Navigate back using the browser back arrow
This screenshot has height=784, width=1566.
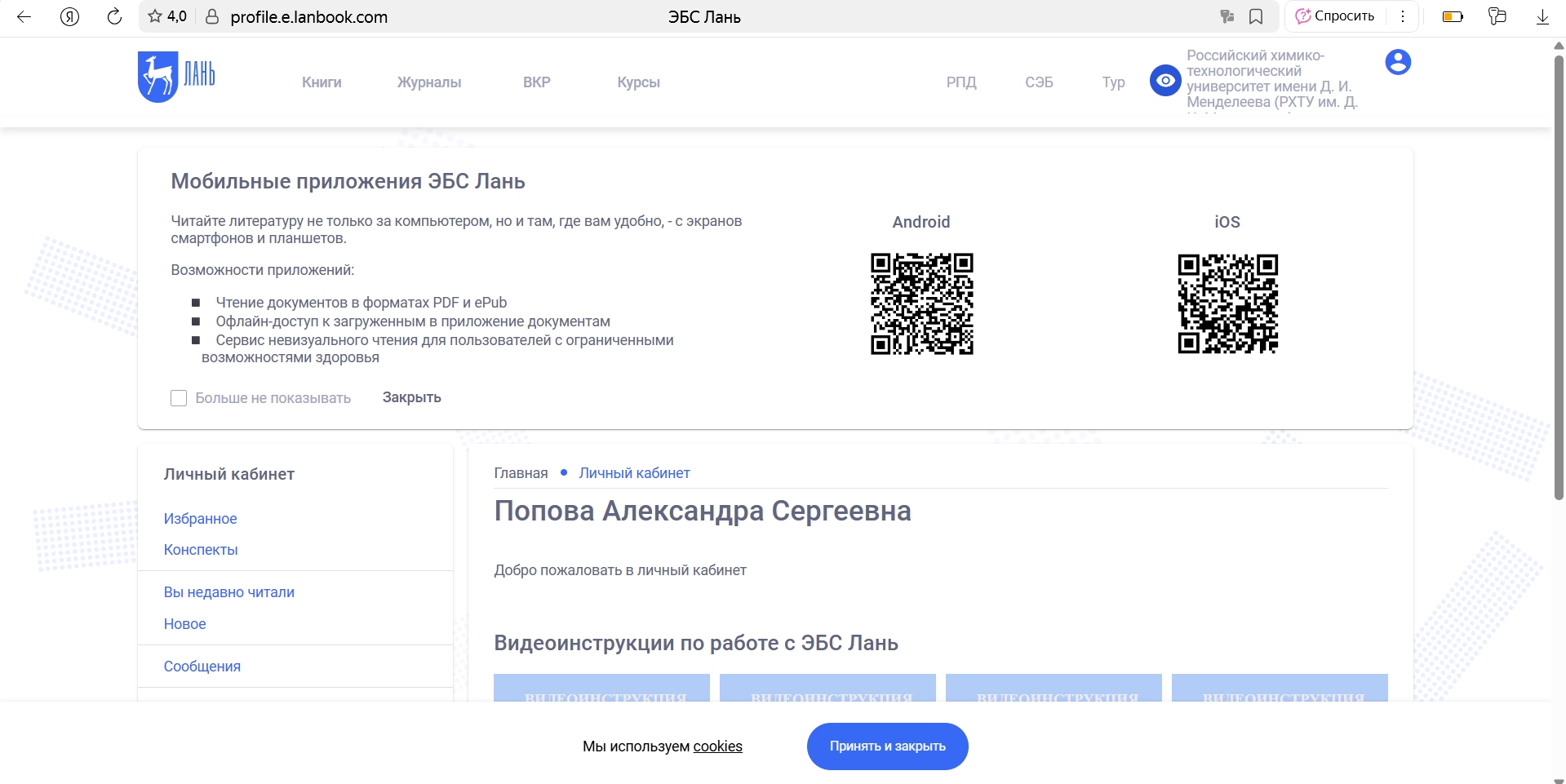coord(25,16)
